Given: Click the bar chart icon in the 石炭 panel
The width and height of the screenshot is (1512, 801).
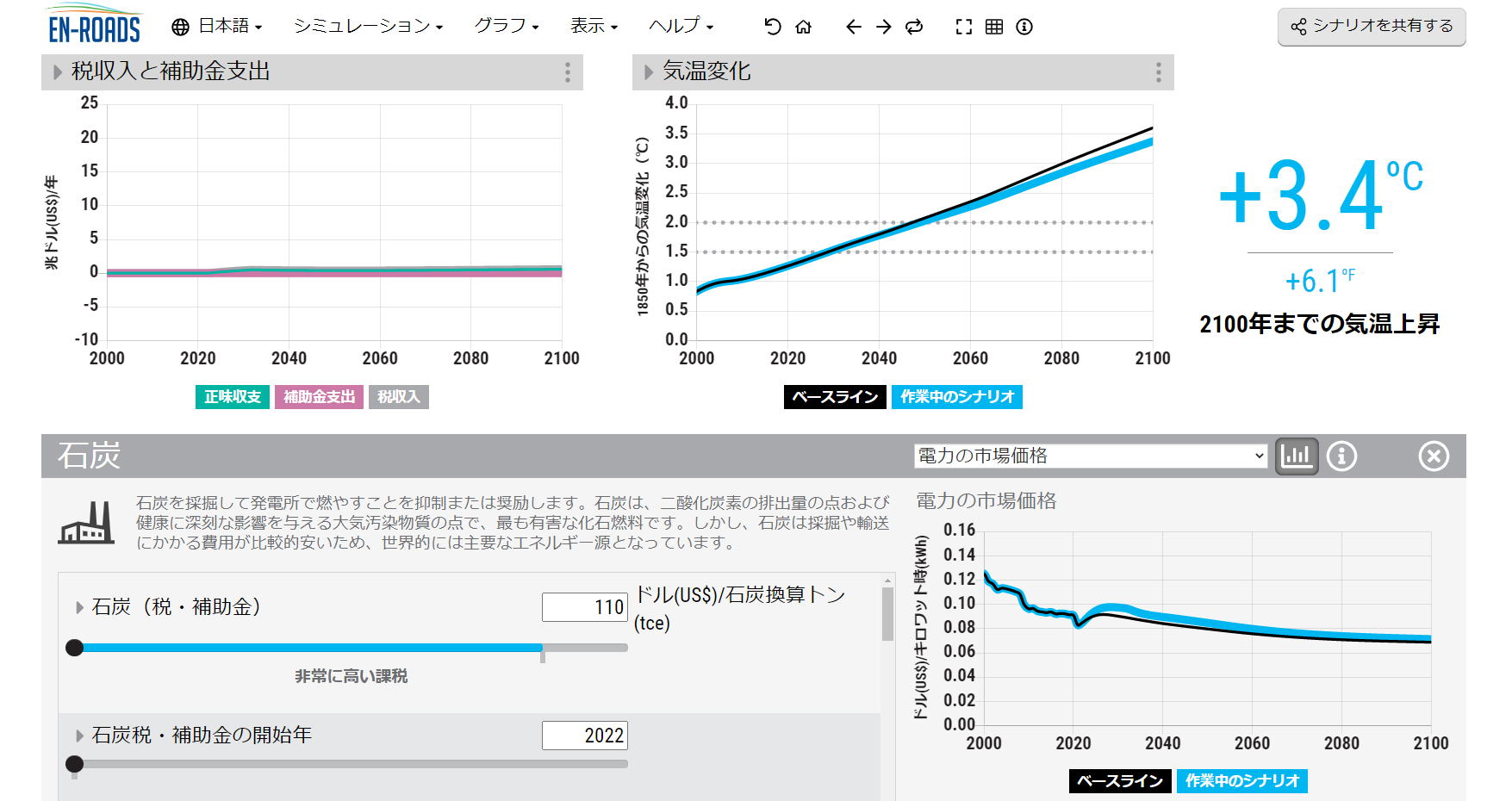Looking at the screenshot, I should (1297, 456).
